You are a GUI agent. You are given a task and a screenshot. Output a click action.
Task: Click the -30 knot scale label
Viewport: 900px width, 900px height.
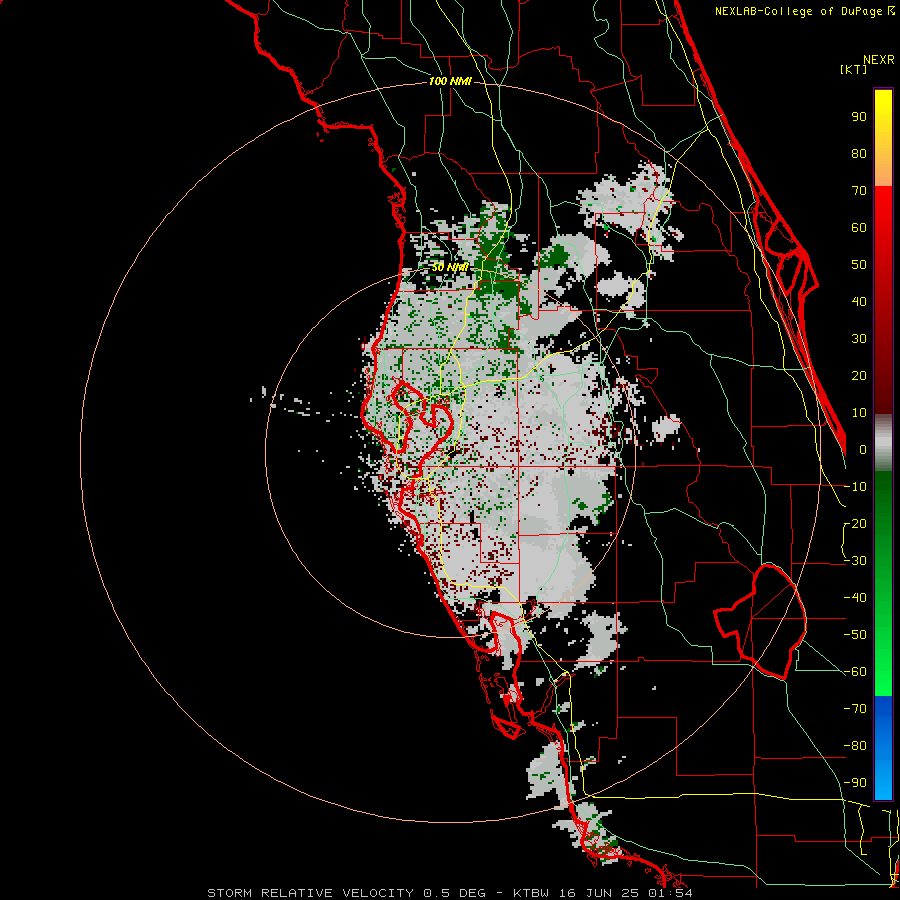(x=855, y=561)
